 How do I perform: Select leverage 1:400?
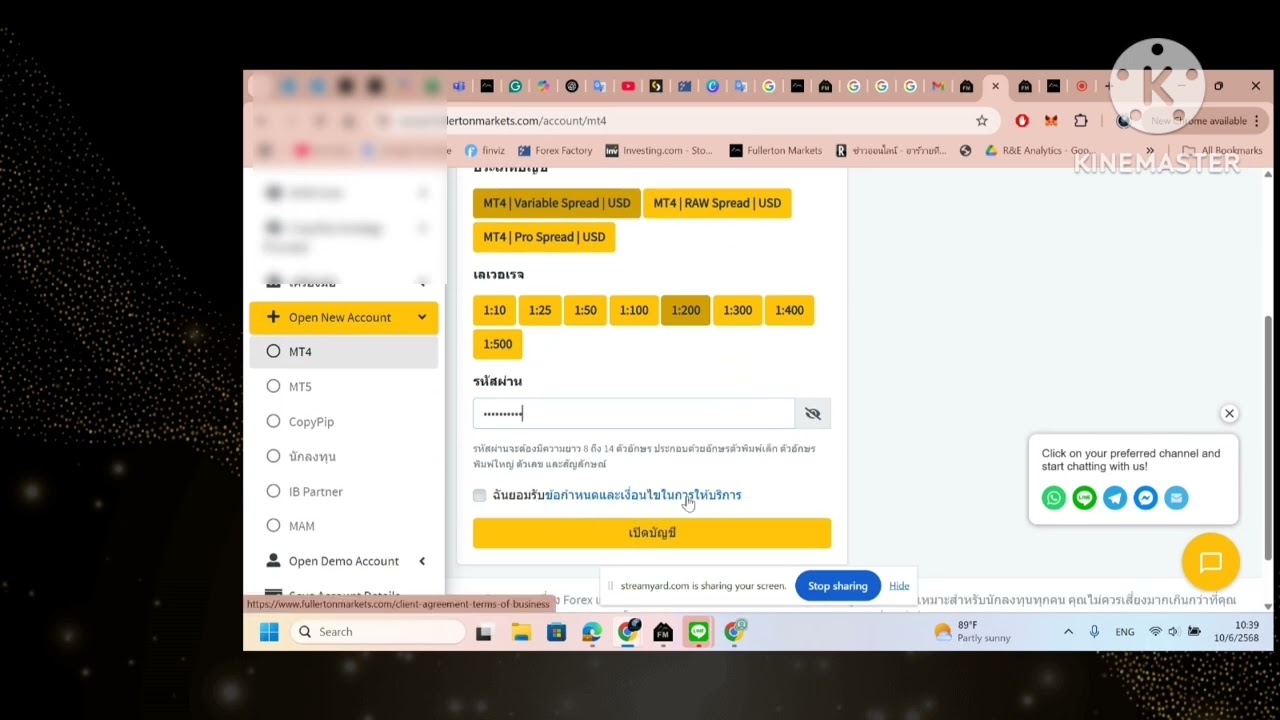coord(789,310)
